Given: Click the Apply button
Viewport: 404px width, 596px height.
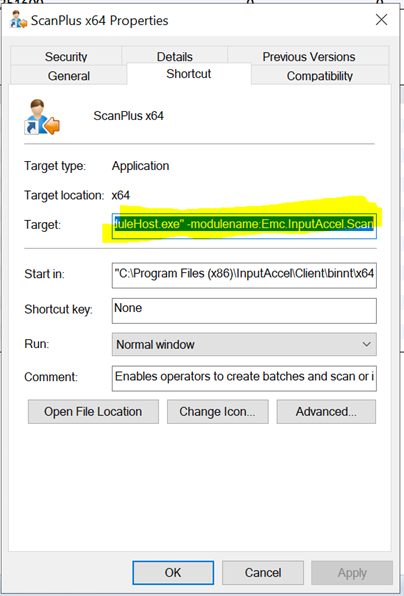Looking at the screenshot, I should [x=352, y=572].
